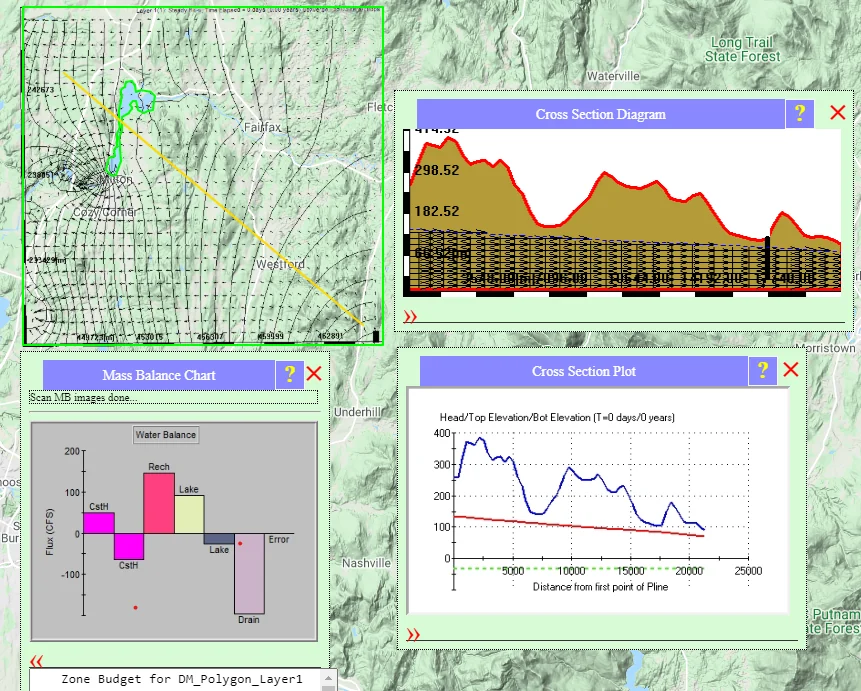Expand details below Cross Section Diagram

pos(410,316)
